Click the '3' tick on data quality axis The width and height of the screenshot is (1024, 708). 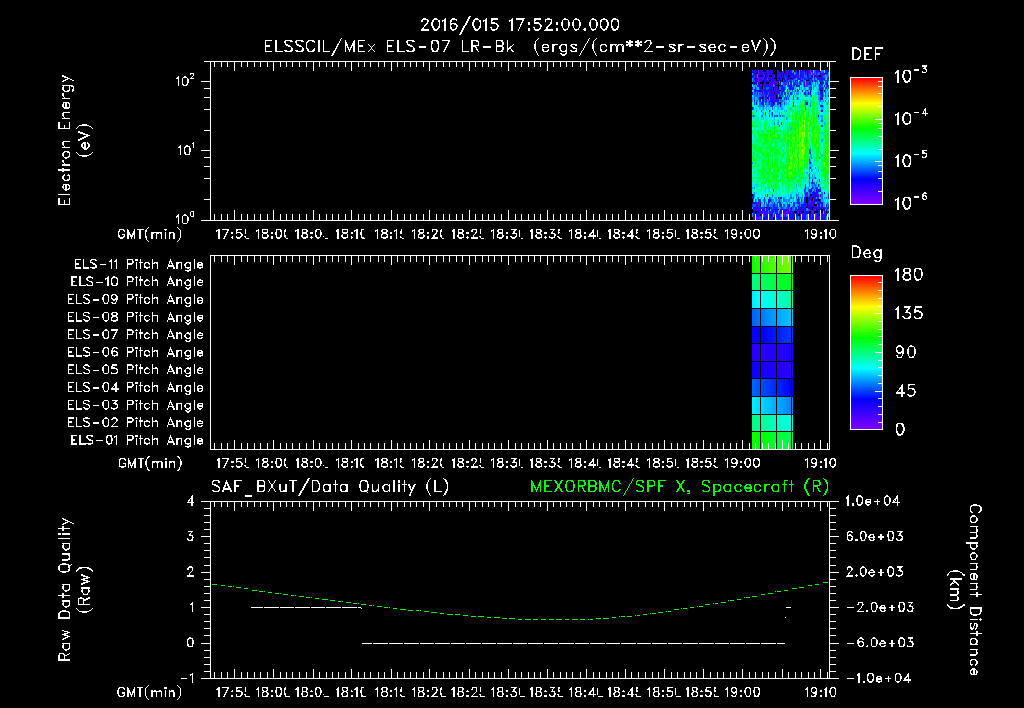point(191,536)
